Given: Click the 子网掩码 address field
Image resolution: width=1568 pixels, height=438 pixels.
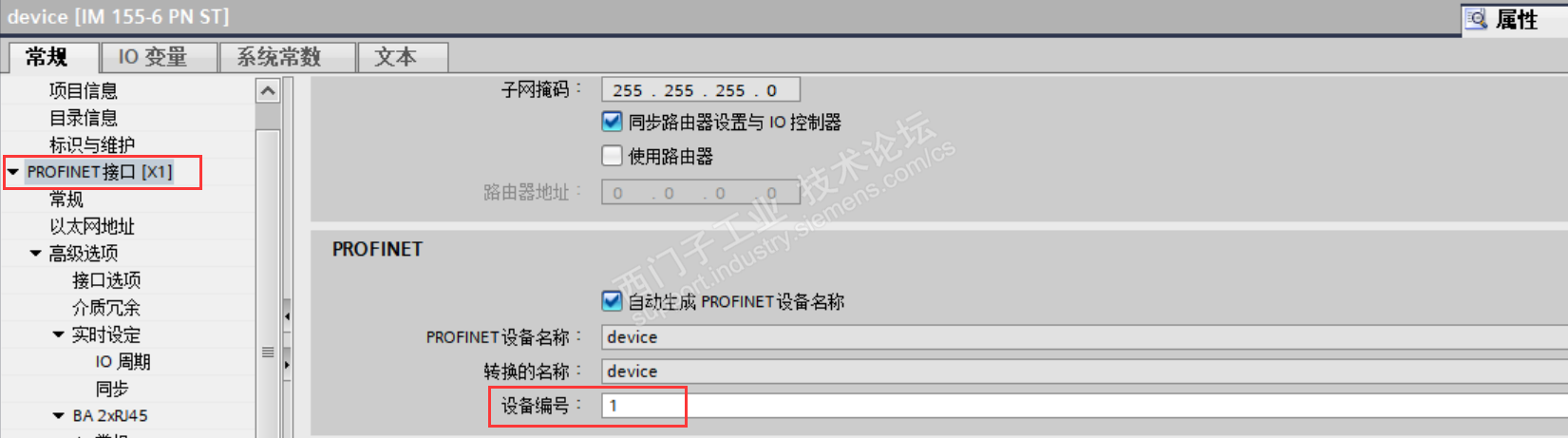Looking at the screenshot, I should 701,90.
